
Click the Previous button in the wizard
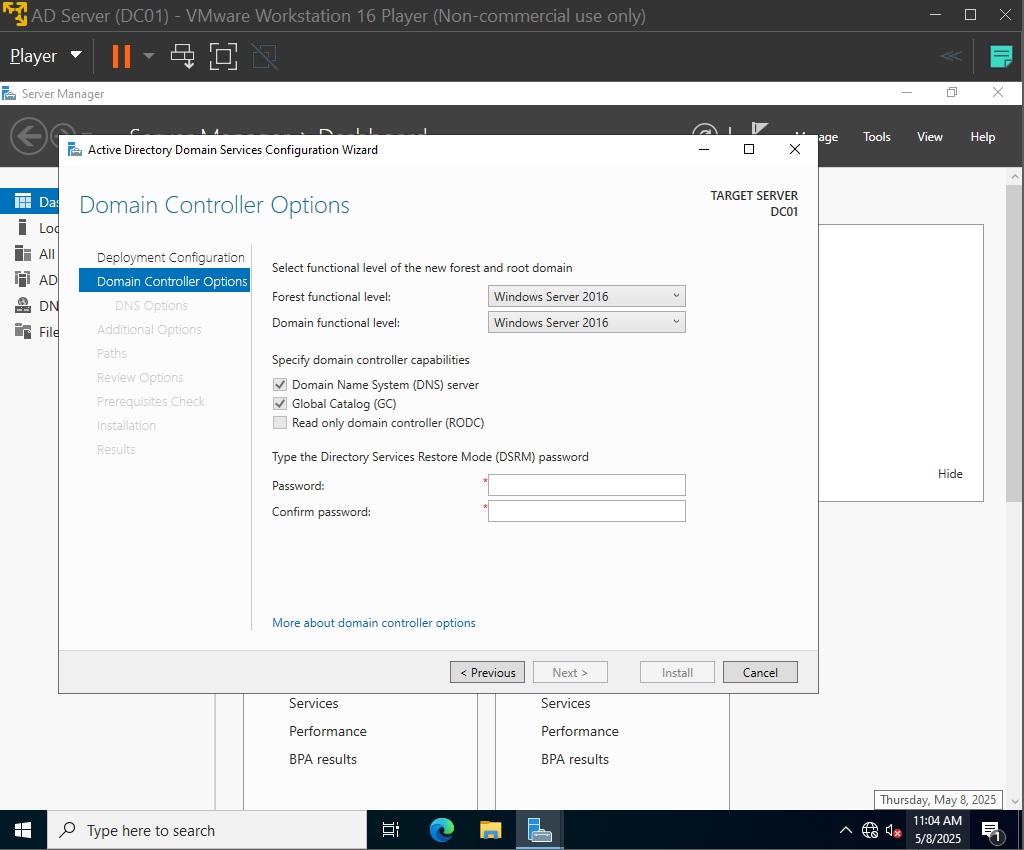pyautogui.click(x=487, y=672)
